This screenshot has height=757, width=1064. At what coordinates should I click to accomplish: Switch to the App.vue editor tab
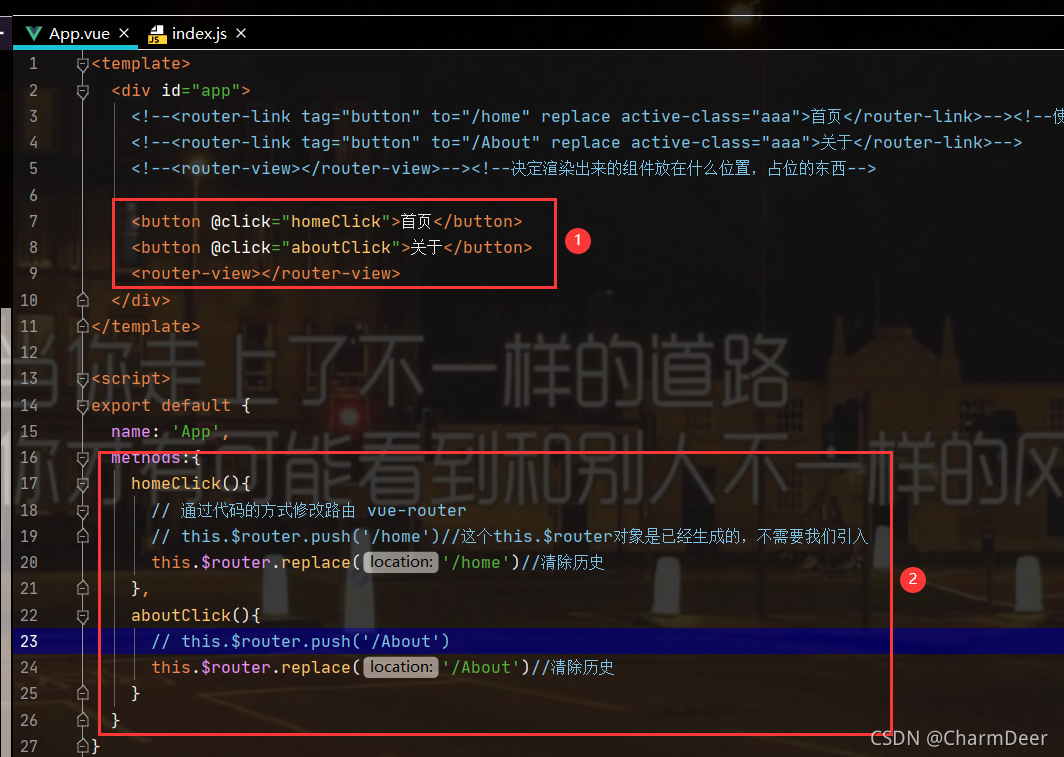(x=75, y=33)
